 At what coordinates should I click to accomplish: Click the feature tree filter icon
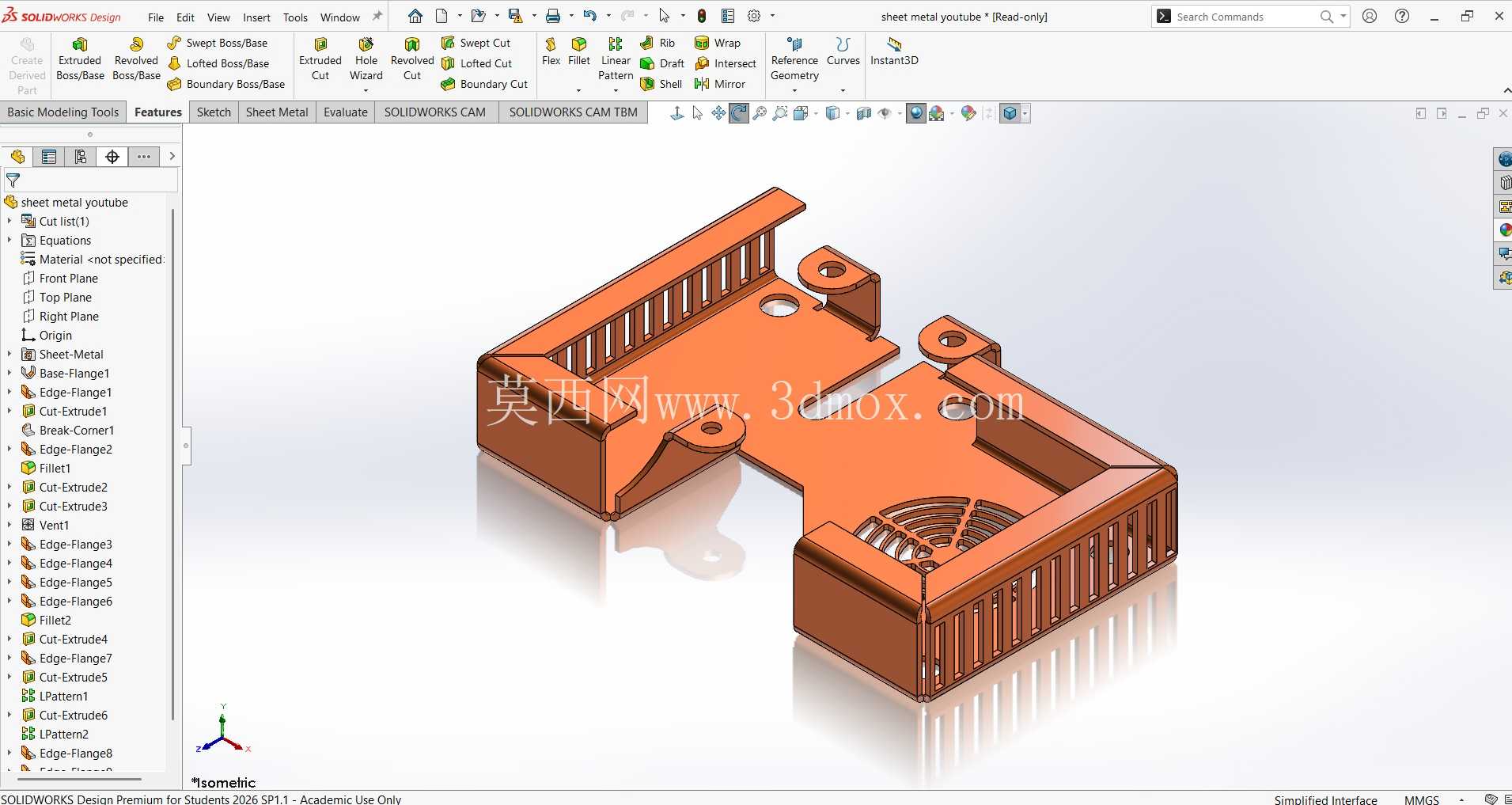(13, 180)
